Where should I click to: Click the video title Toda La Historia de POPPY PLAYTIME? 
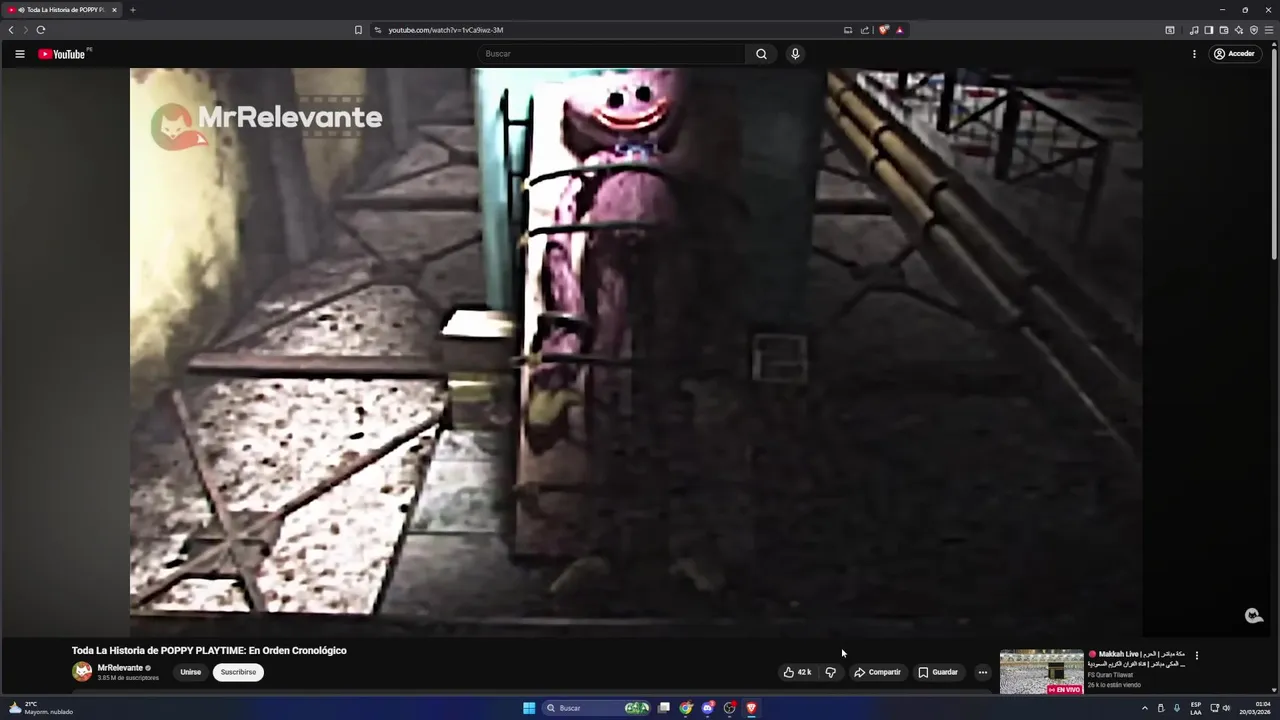point(209,650)
